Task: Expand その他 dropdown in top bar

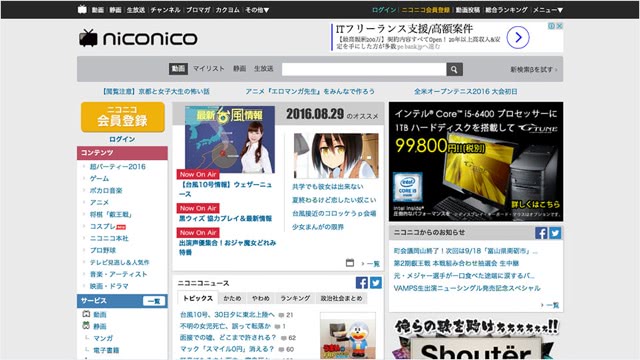Action: coord(257,10)
